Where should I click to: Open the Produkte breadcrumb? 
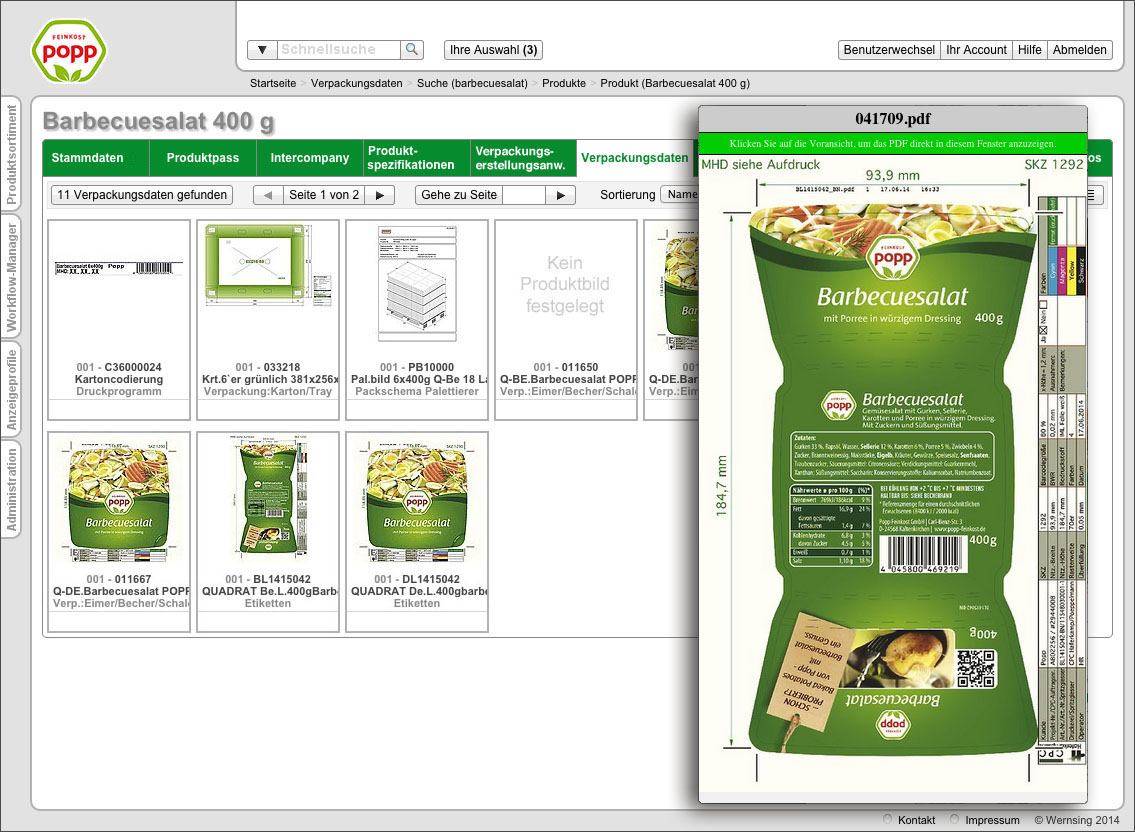click(564, 83)
